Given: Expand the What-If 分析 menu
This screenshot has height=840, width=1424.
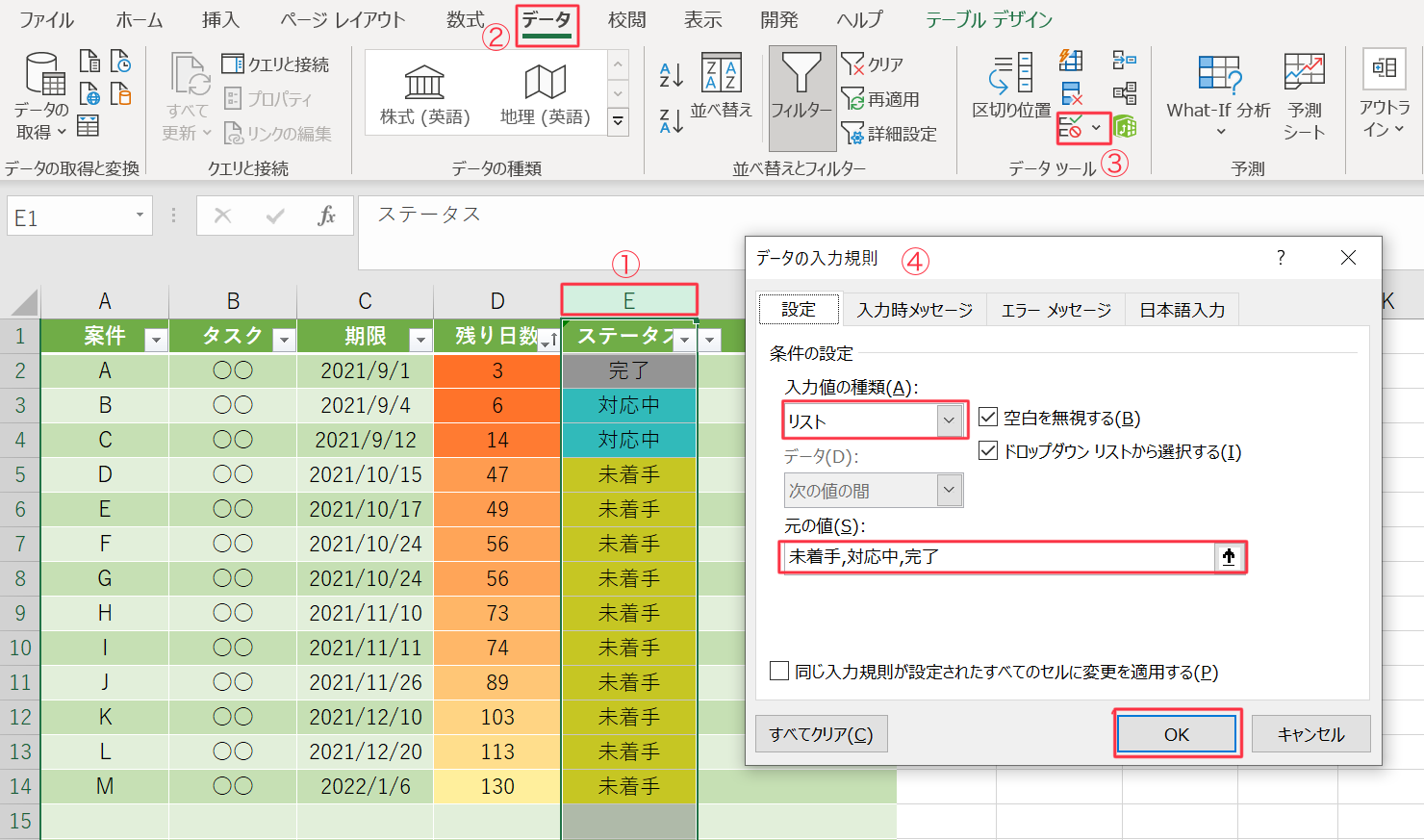Looking at the screenshot, I should [1218, 96].
